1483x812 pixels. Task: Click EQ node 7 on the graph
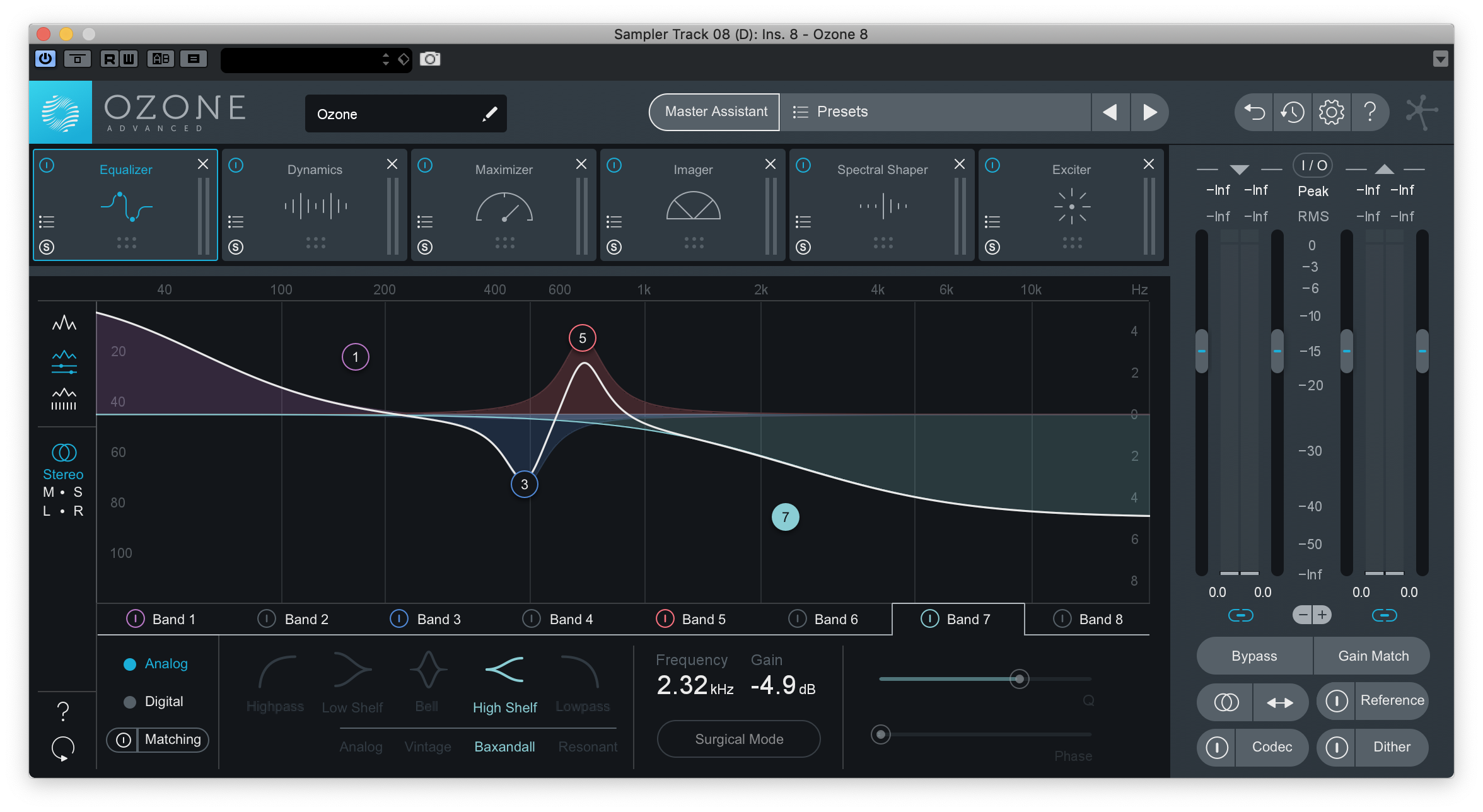click(x=786, y=518)
